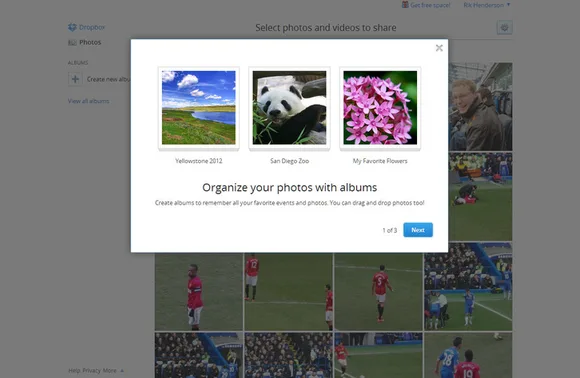Open the View all albums link
The width and height of the screenshot is (580, 378).
(x=88, y=101)
